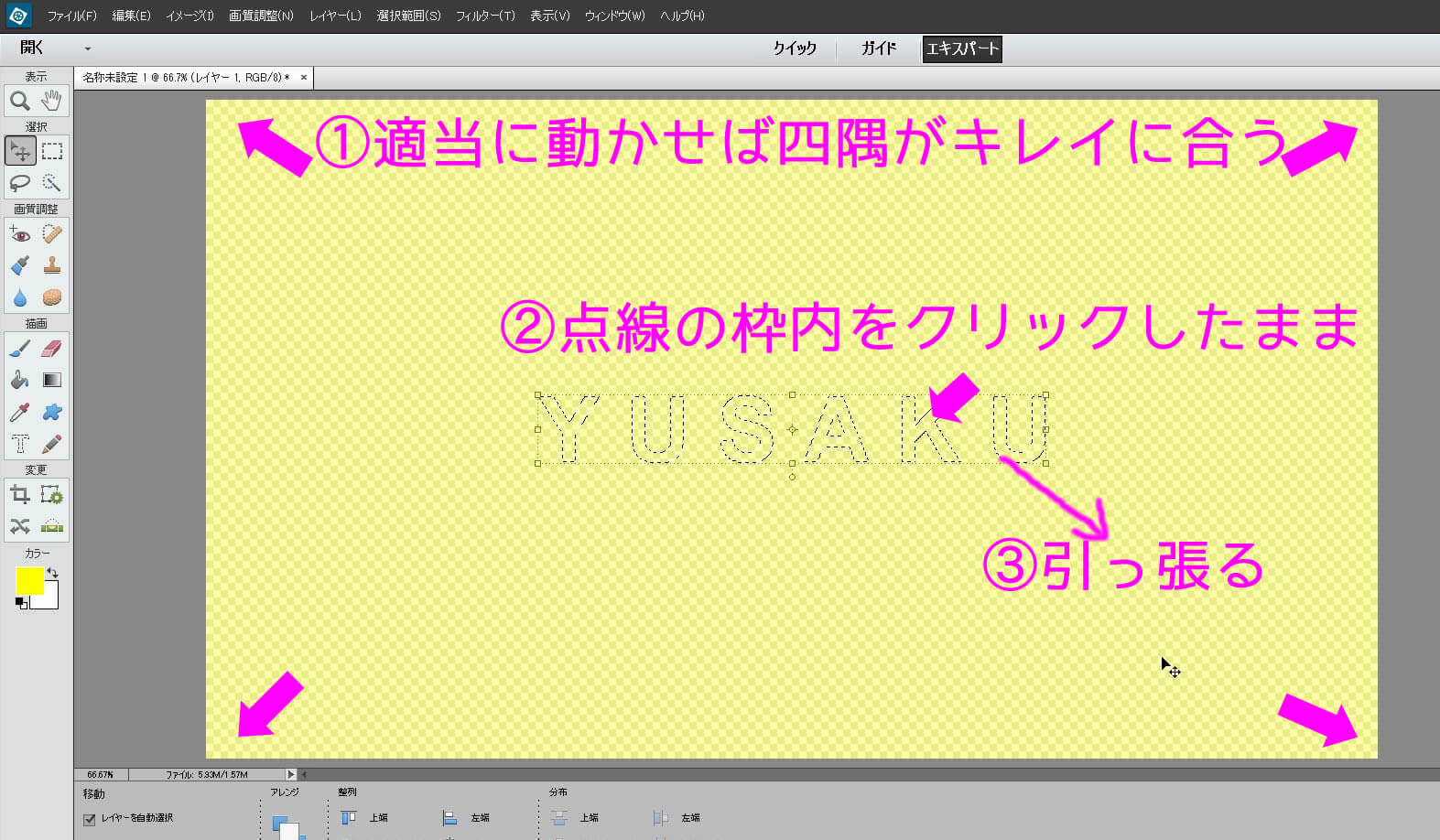
Task: Select the Gradient tool
Action: point(52,381)
